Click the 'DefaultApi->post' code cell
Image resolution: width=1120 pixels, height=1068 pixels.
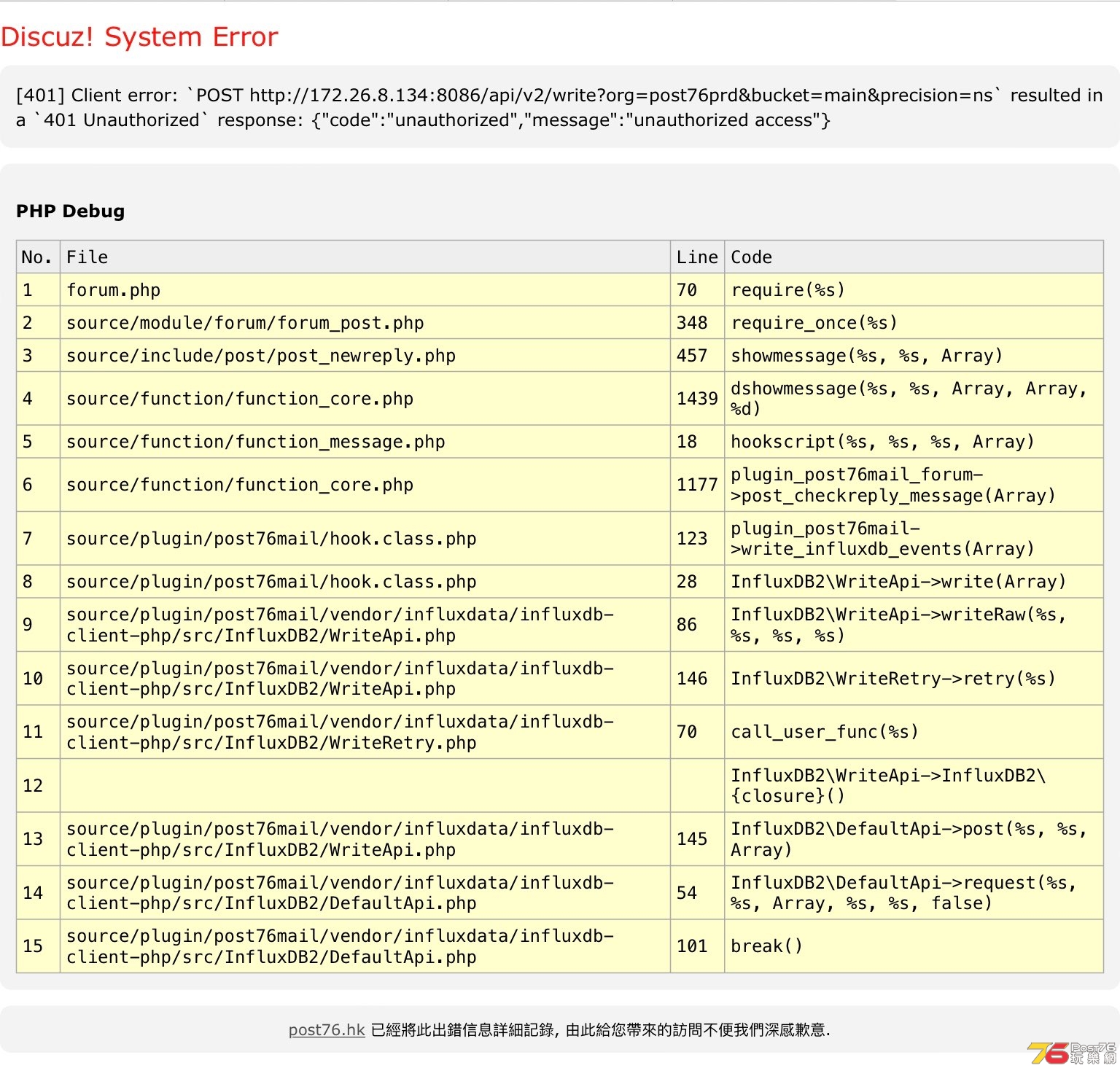pos(914,838)
